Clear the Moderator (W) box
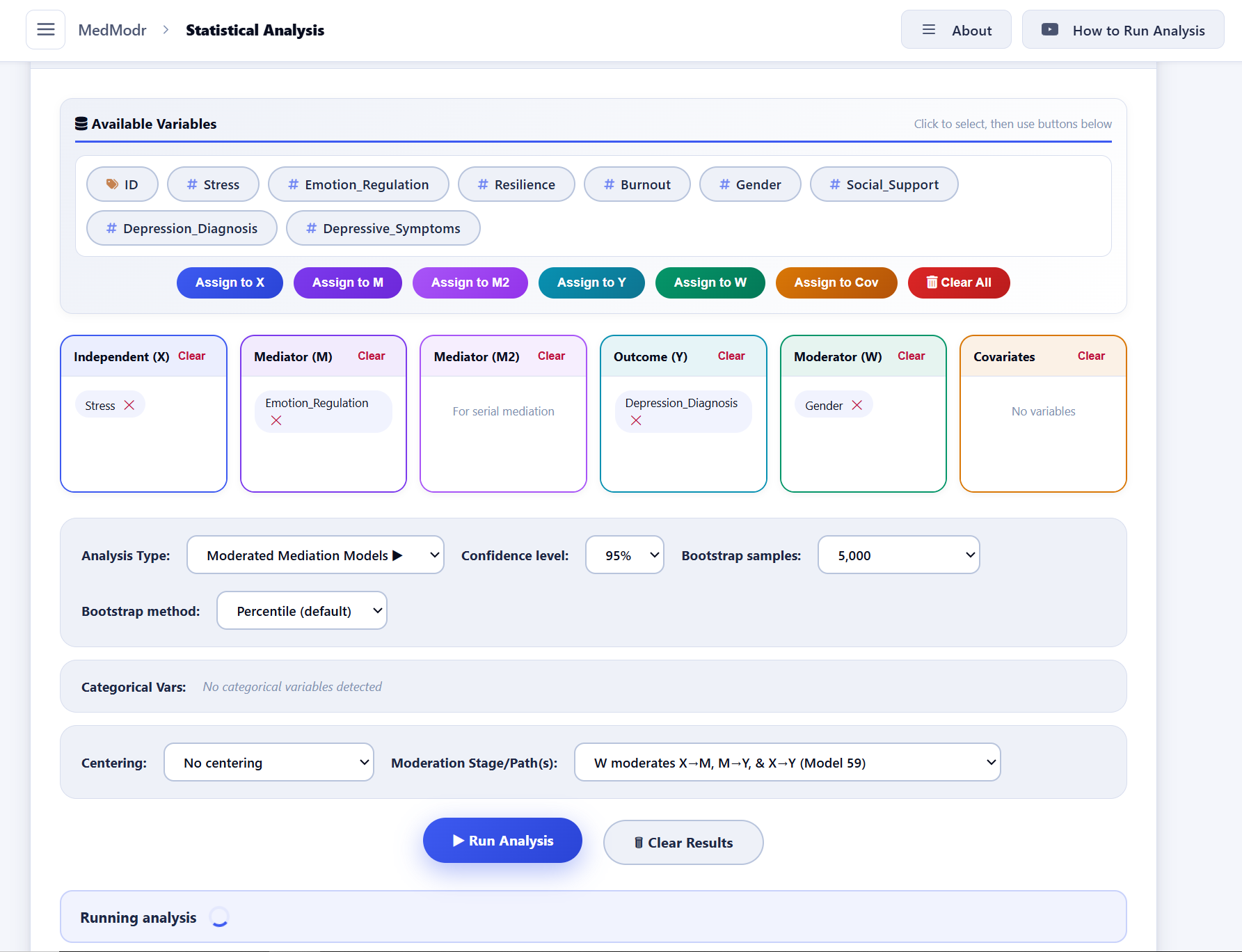1242x952 pixels. [x=911, y=356]
